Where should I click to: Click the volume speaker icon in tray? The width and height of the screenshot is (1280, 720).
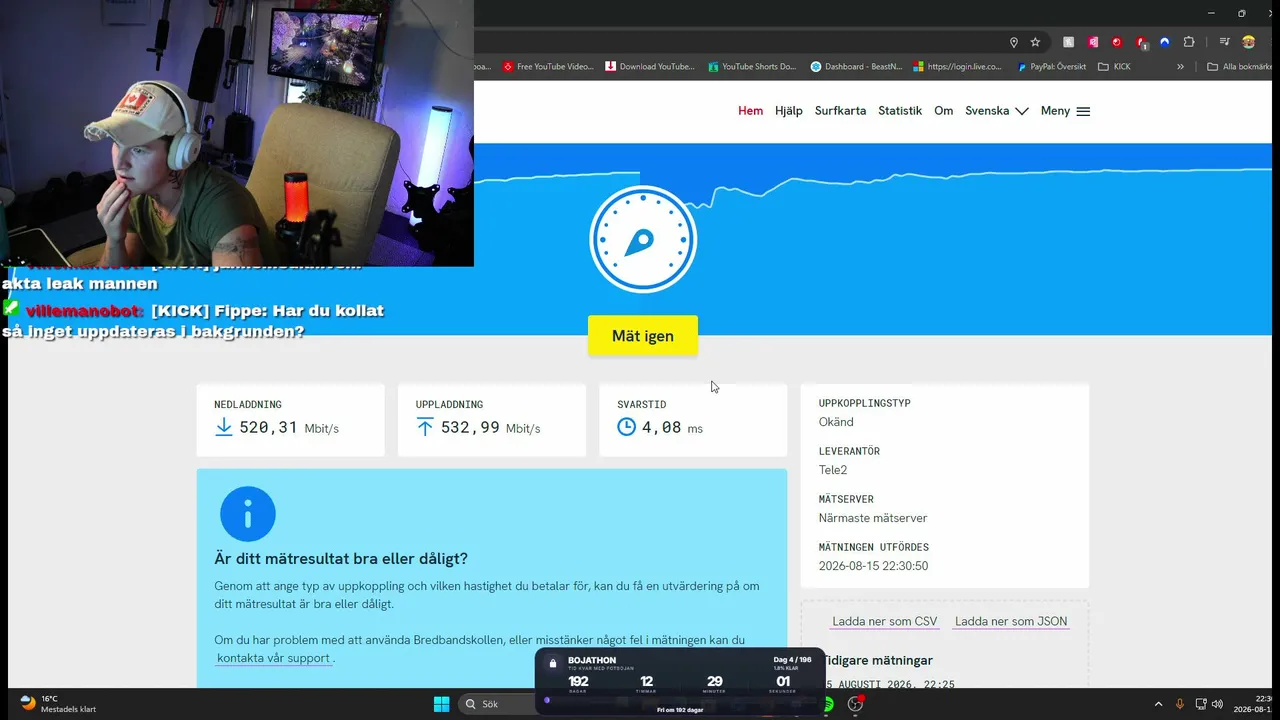coord(1217,704)
